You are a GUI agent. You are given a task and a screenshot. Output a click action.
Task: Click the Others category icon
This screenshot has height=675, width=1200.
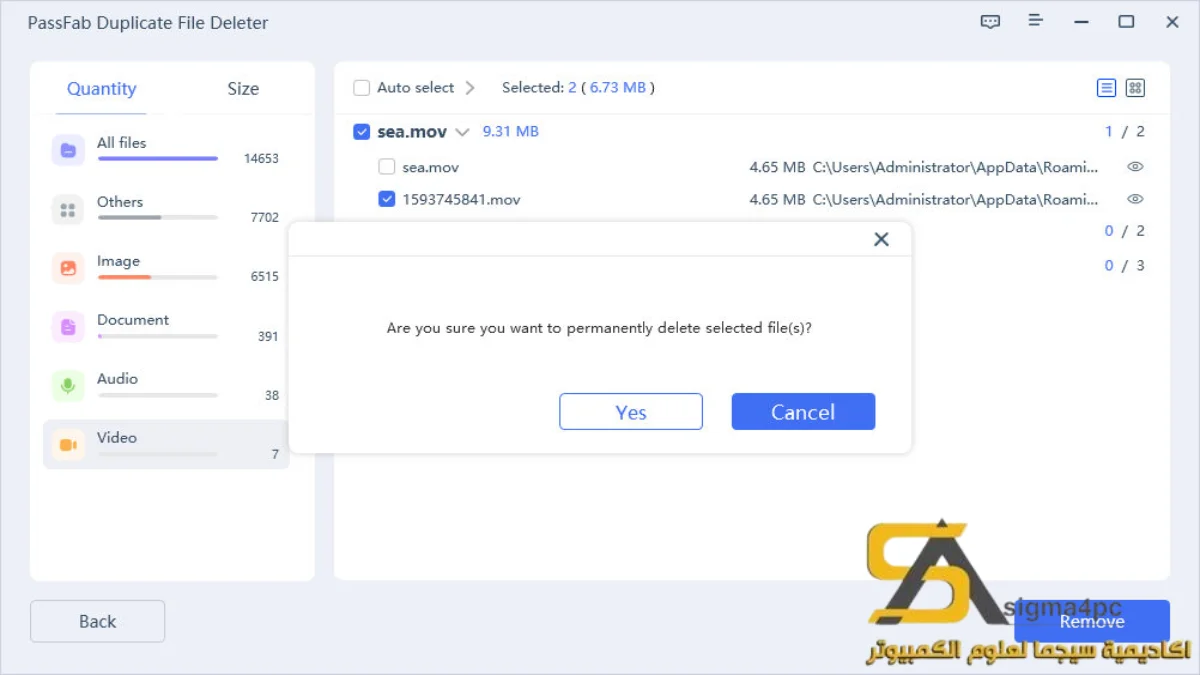point(68,210)
